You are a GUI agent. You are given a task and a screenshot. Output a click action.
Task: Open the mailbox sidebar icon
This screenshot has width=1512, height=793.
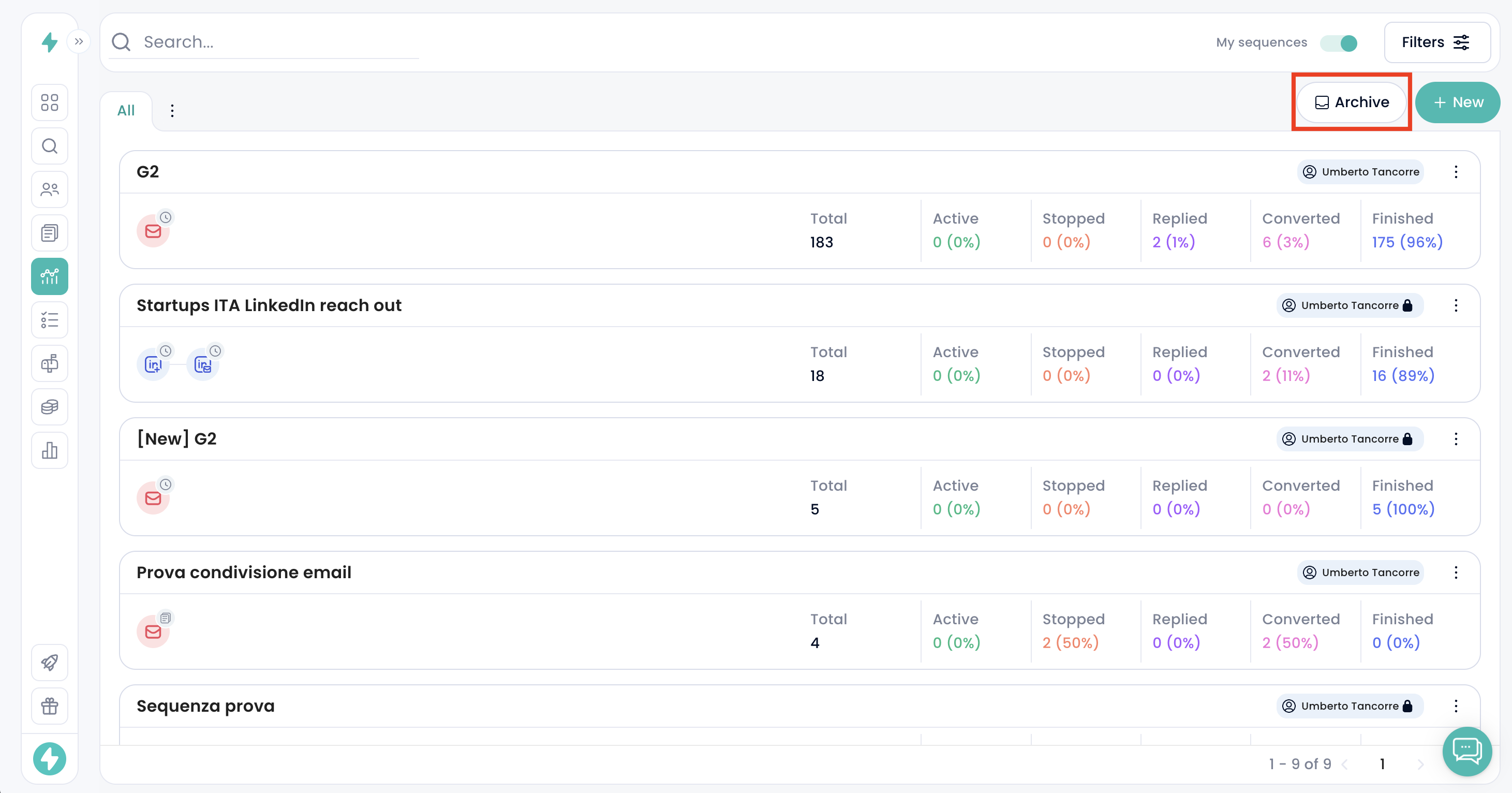click(49, 363)
